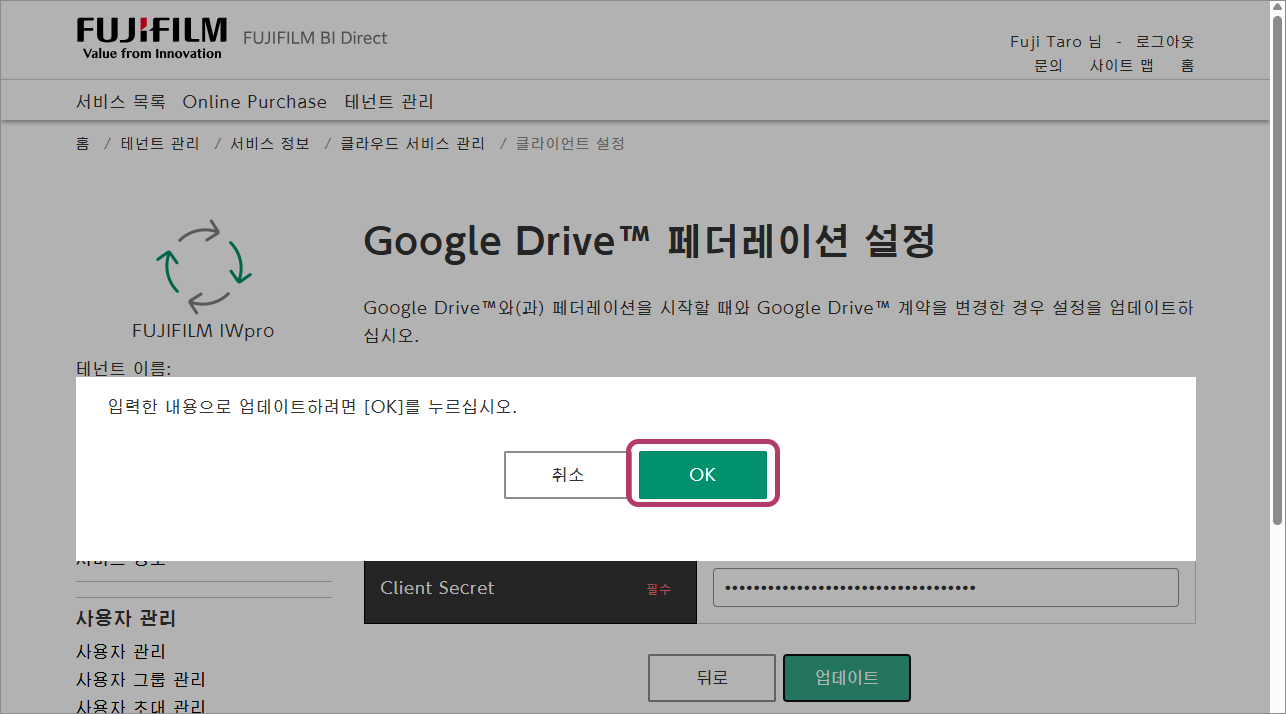Click the Client Secret password field
1286x714 pixels.
click(946, 587)
